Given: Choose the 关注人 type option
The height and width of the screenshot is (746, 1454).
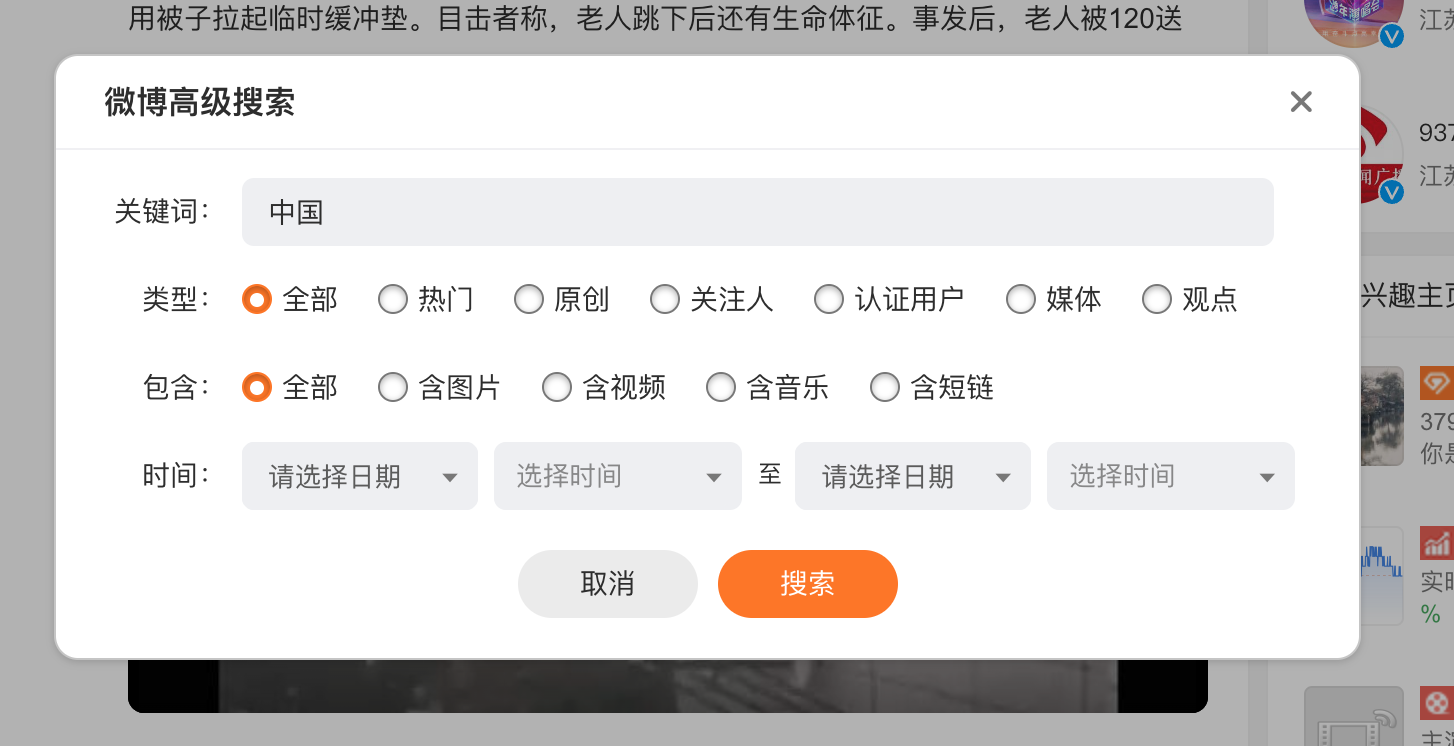Looking at the screenshot, I should point(665,299).
